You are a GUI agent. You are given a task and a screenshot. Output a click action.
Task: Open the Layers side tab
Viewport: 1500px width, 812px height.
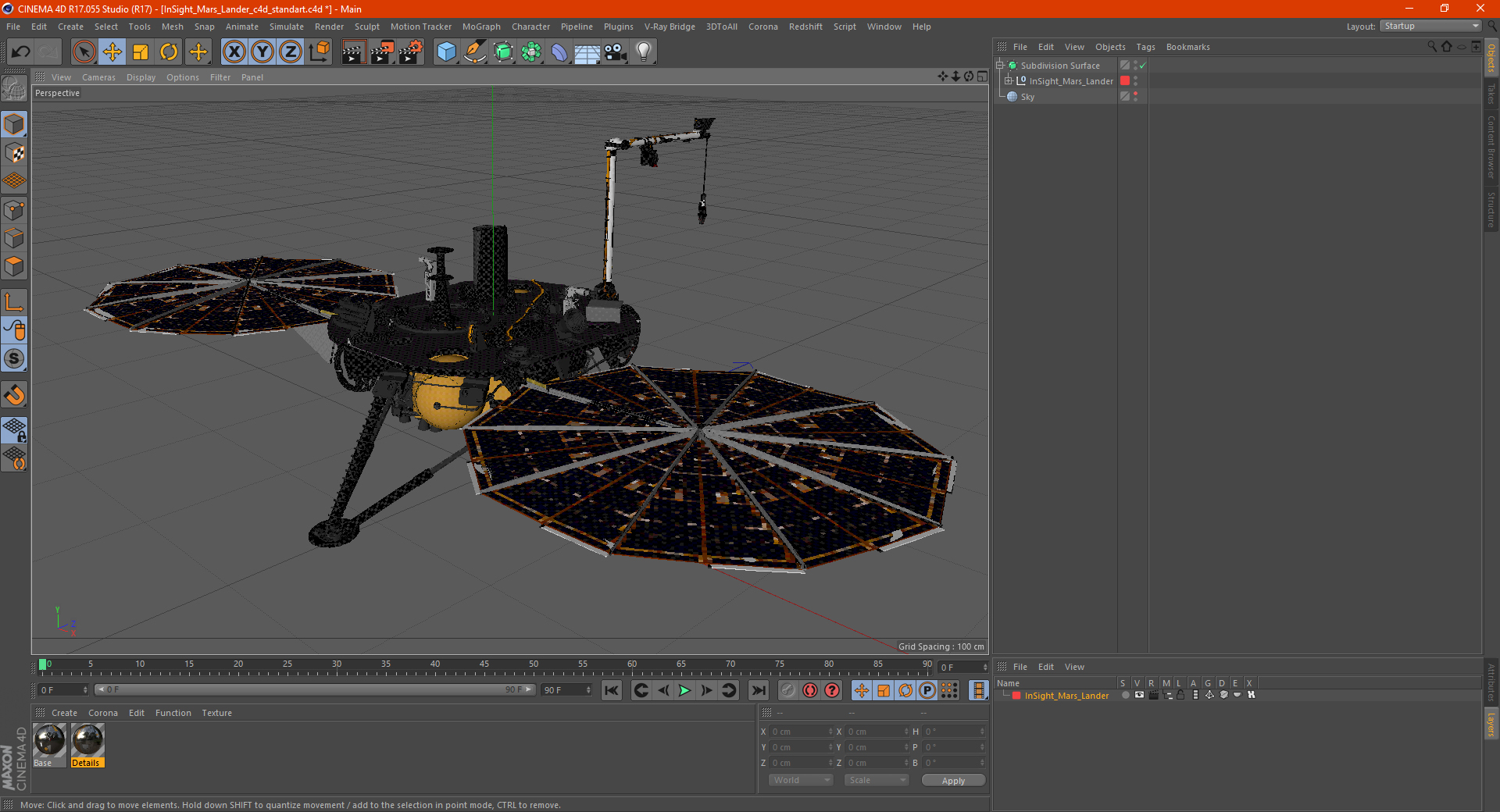pyautogui.click(x=1491, y=724)
